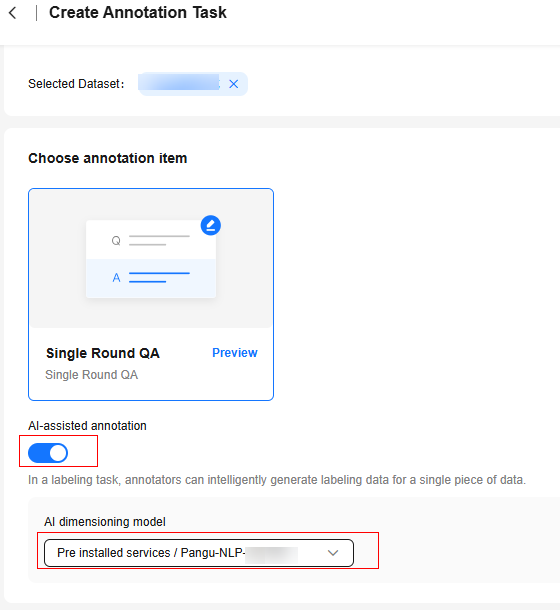Click the Create Annotation Task page title
The height and width of the screenshot is (610, 560).
coord(137,12)
